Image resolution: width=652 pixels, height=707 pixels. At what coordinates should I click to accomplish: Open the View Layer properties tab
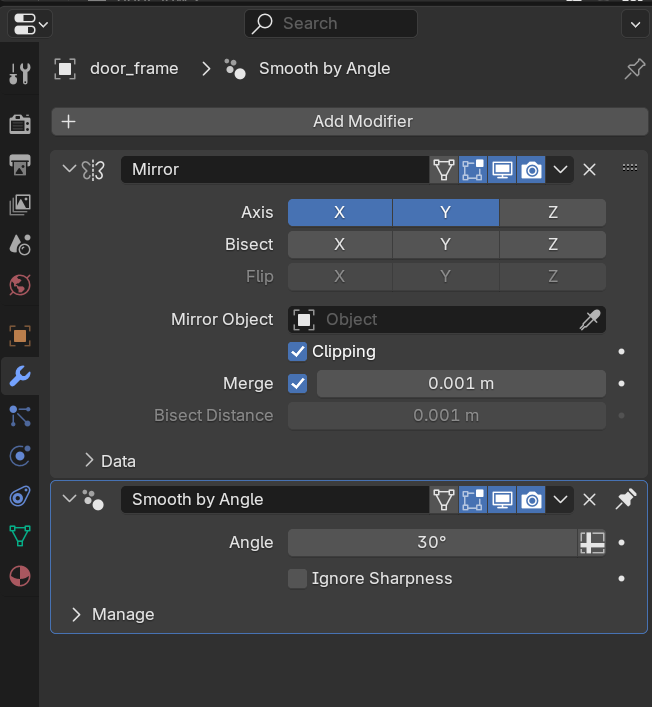point(20,205)
